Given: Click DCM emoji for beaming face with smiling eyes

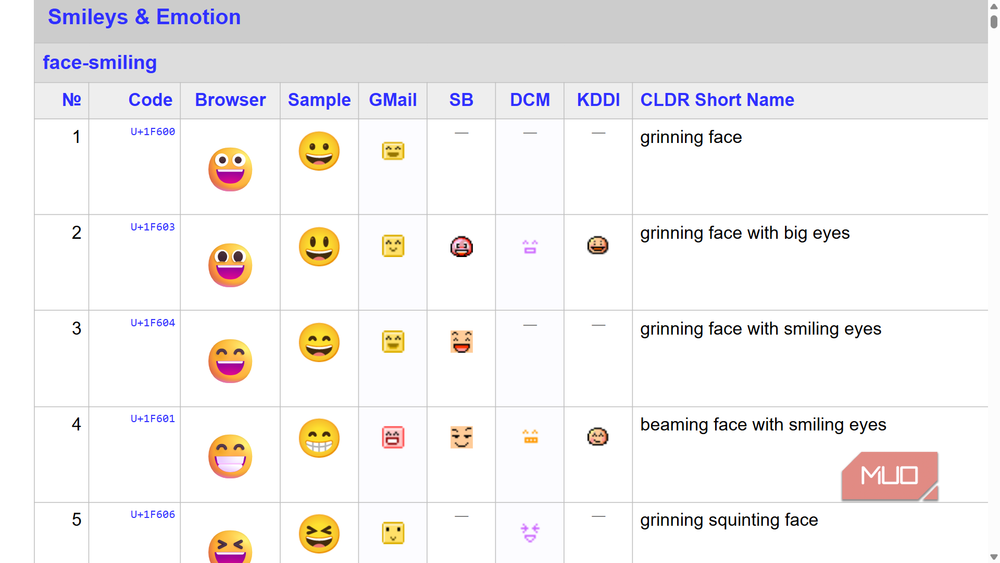Looking at the screenshot, I should point(530,437).
